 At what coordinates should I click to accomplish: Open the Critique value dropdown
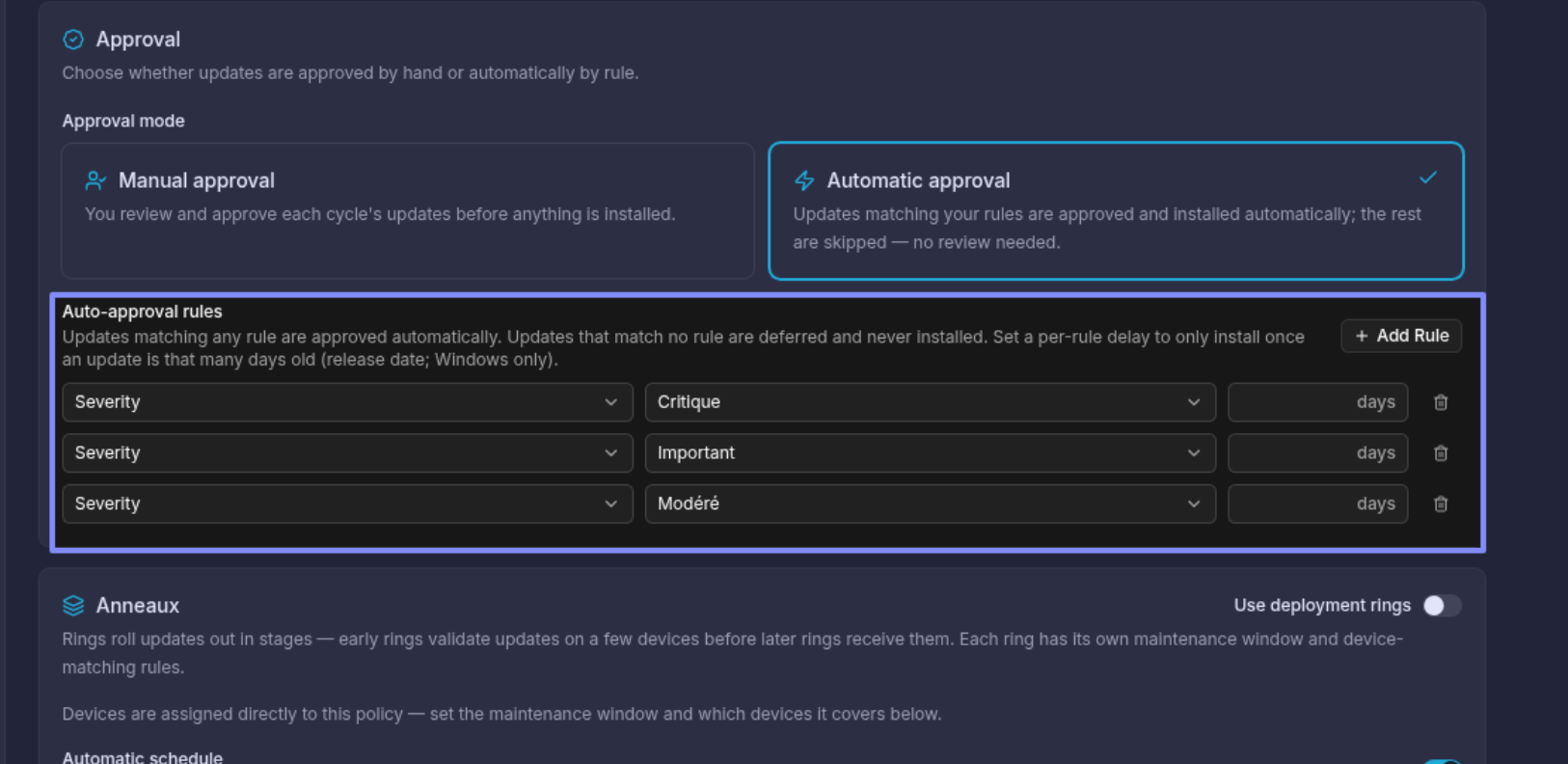pyautogui.click(x=930, y=402)
